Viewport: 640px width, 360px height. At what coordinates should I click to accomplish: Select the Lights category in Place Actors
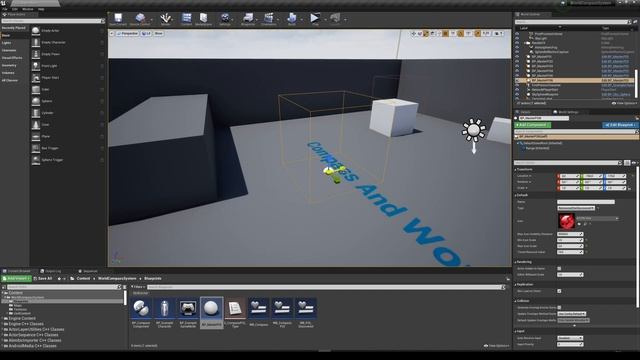tap(7, 43)
